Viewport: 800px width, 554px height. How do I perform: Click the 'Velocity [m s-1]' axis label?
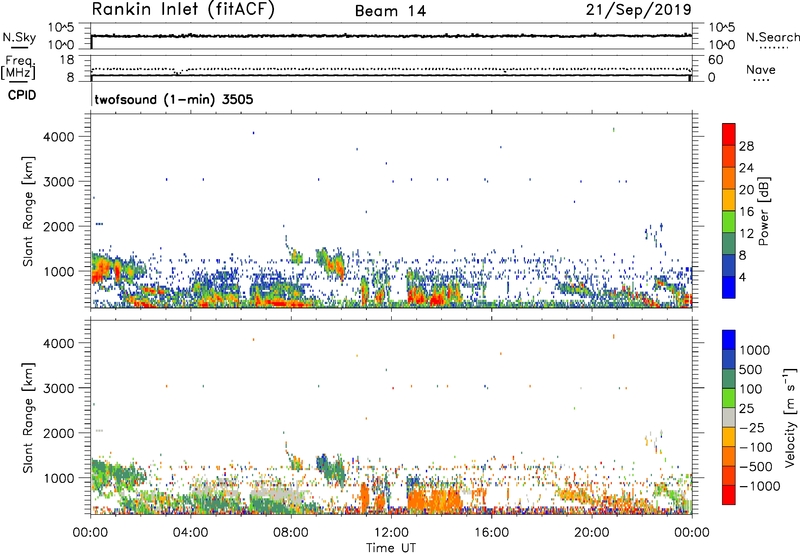[790, 417]
